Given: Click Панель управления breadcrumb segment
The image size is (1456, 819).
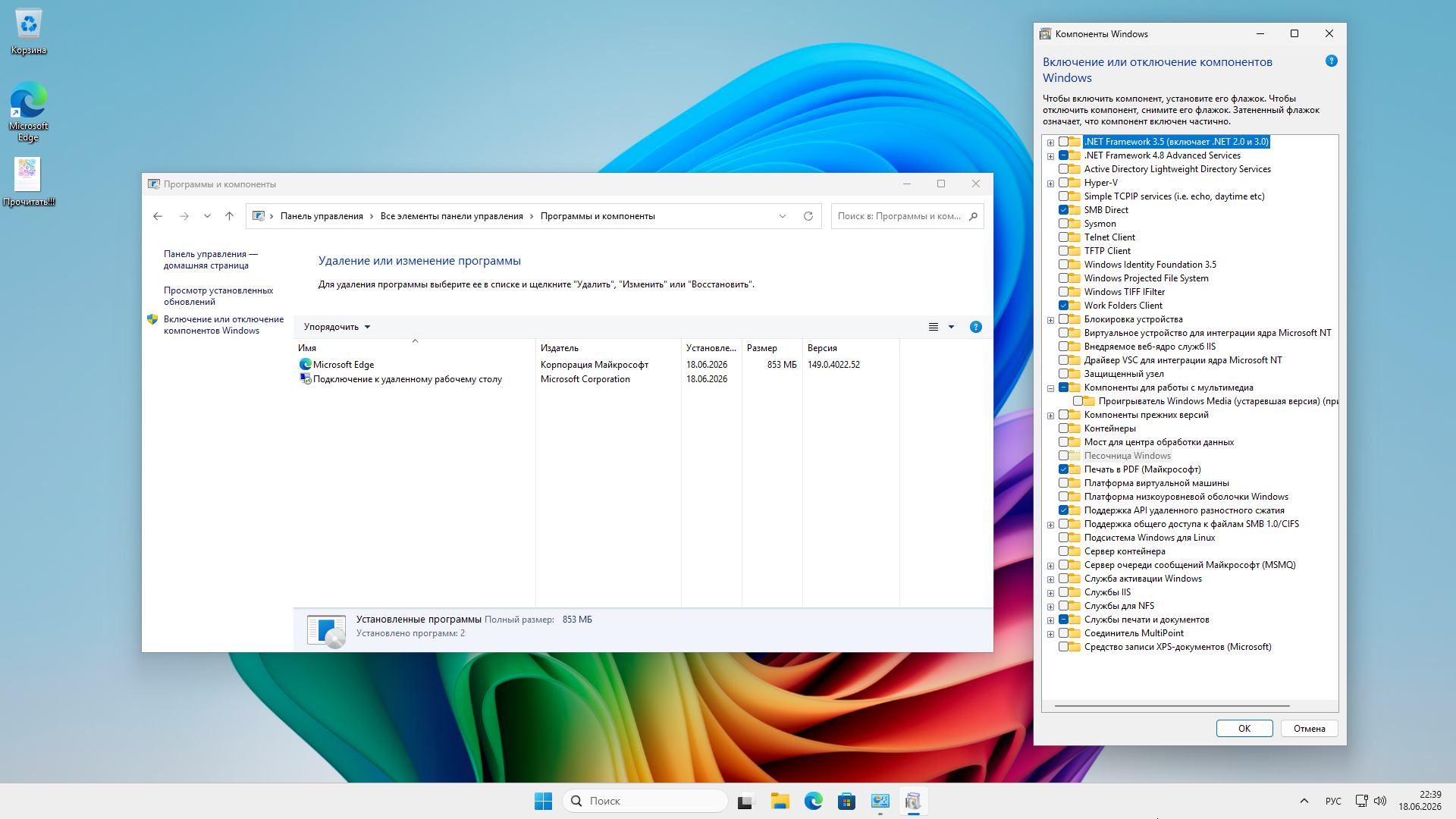Looking at the screenshot, I should click(322, 216).
